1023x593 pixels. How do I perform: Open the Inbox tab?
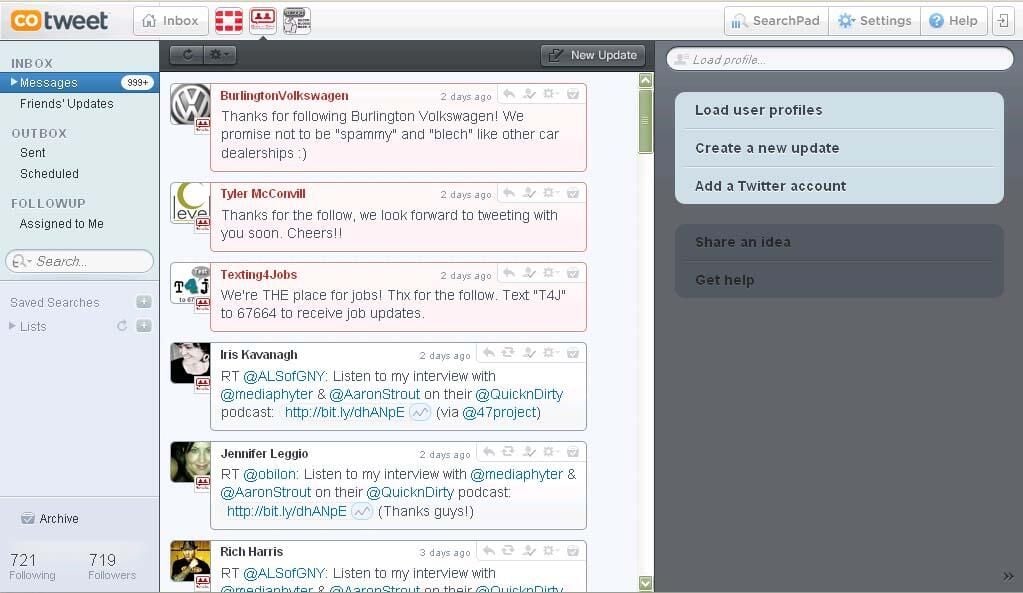[x=171, y=21]
